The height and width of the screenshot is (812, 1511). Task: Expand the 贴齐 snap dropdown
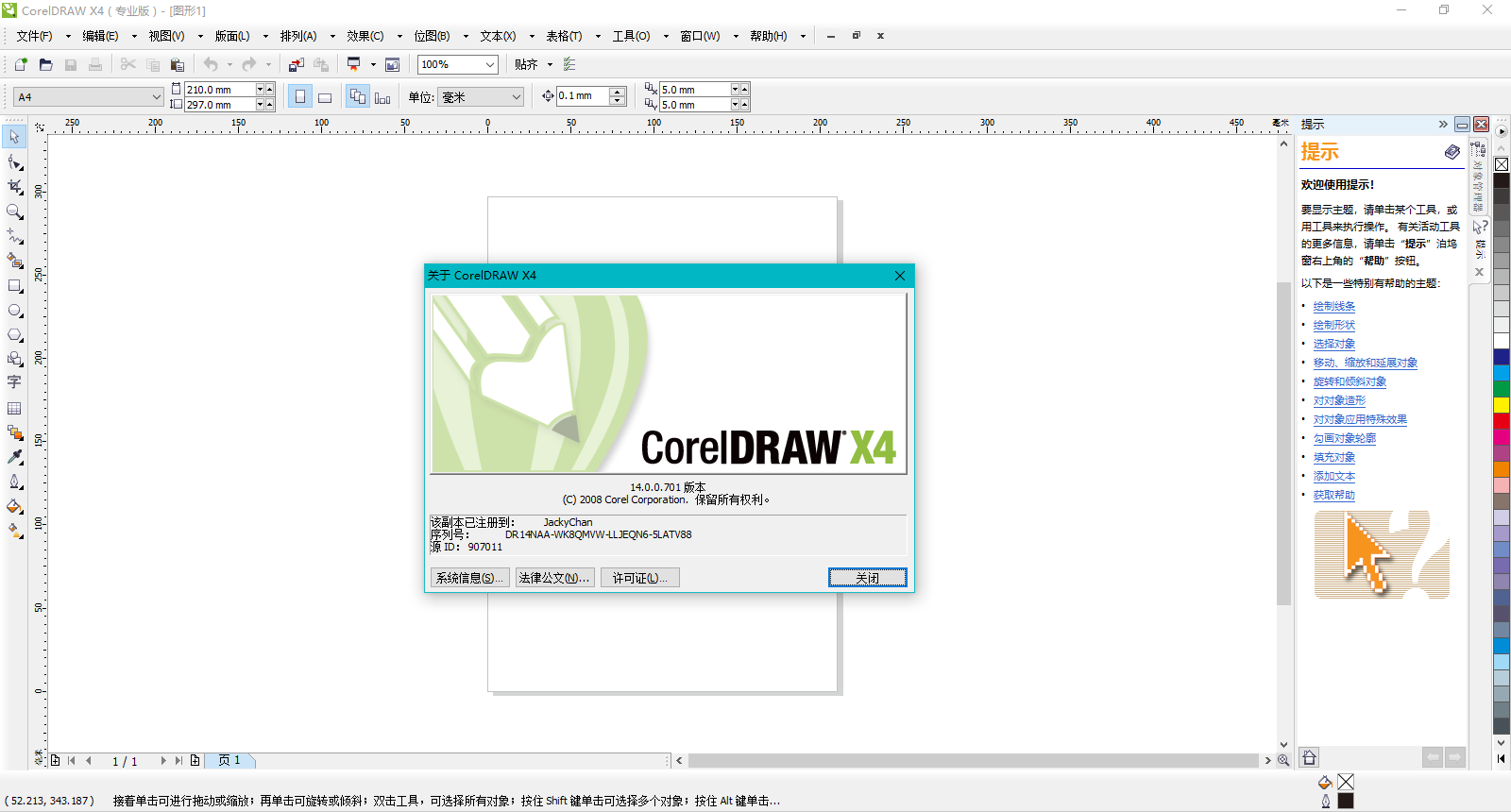pyautogui.click(x=550, y=64)
